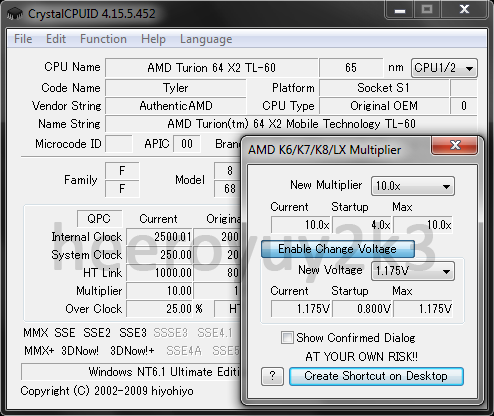Click Internal Clock current value 2500.01

point(159,237)
